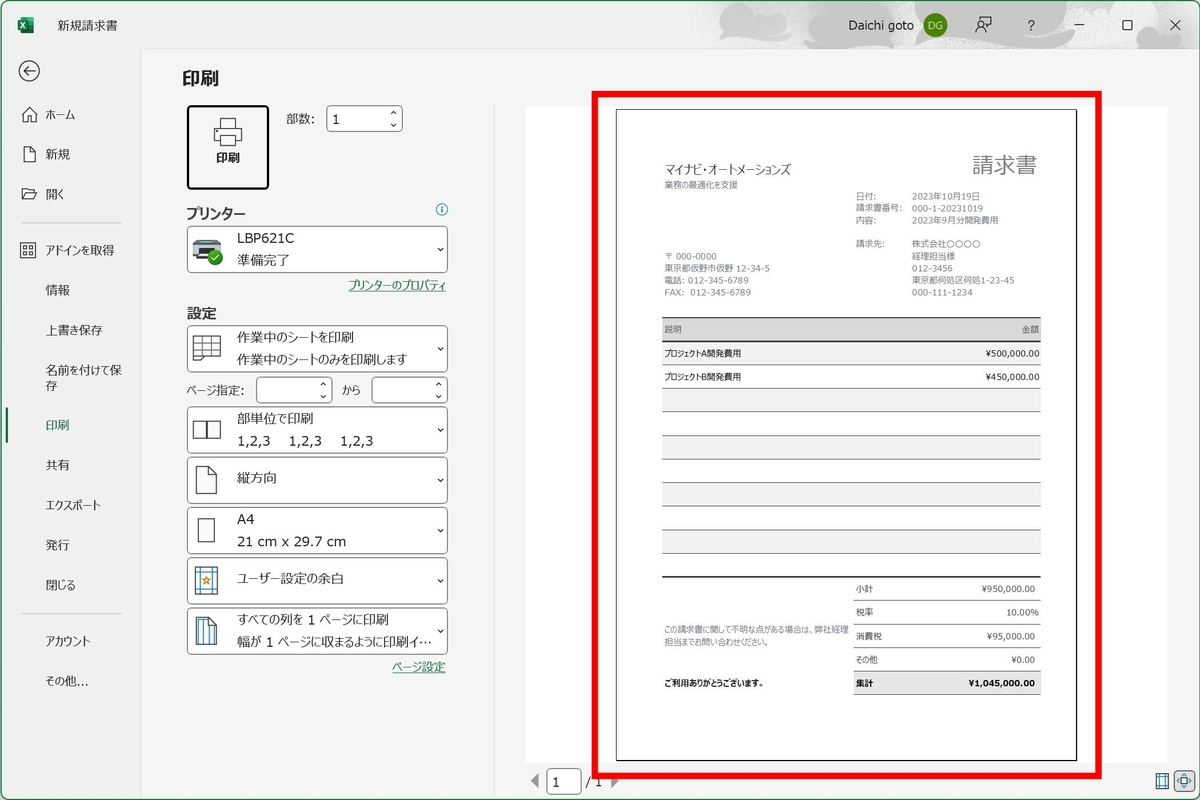
Task: Open the 作業中のシートを印刷 dropdown
Action: point(317,349)
